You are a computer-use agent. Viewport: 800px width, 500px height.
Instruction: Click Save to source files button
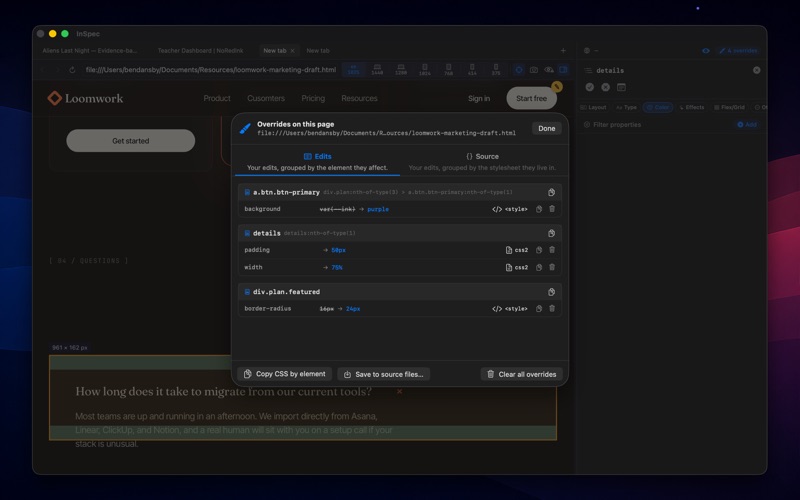click(x=384, y=374)
